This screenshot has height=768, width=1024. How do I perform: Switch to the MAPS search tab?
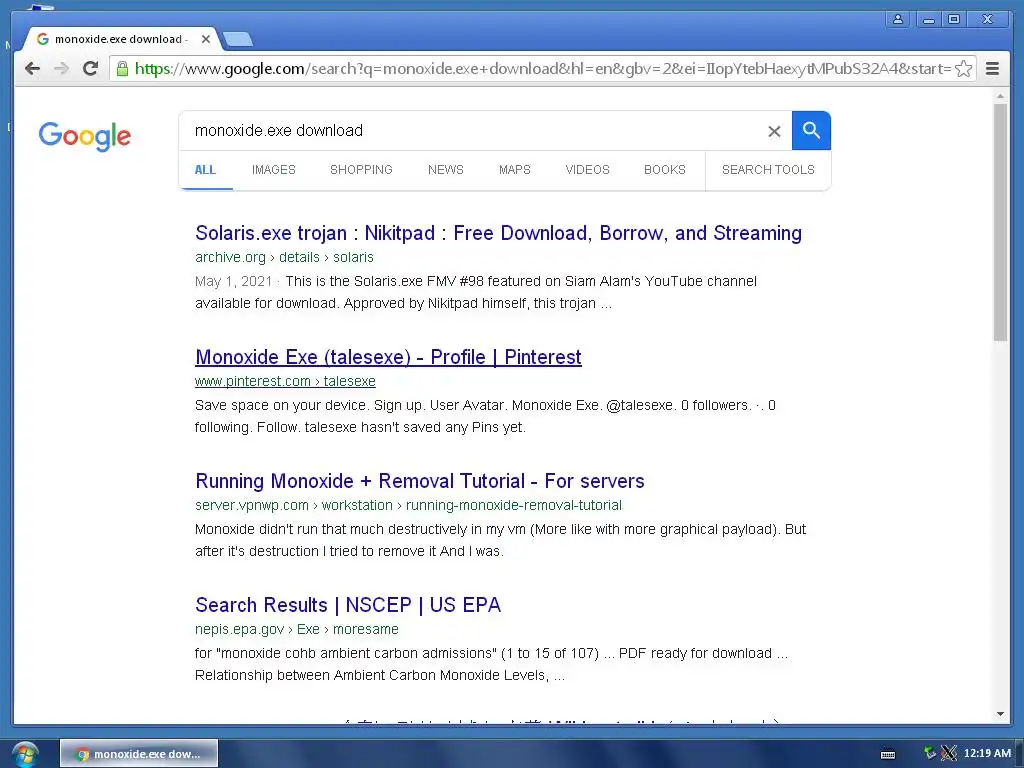click(x=515, y=170)
